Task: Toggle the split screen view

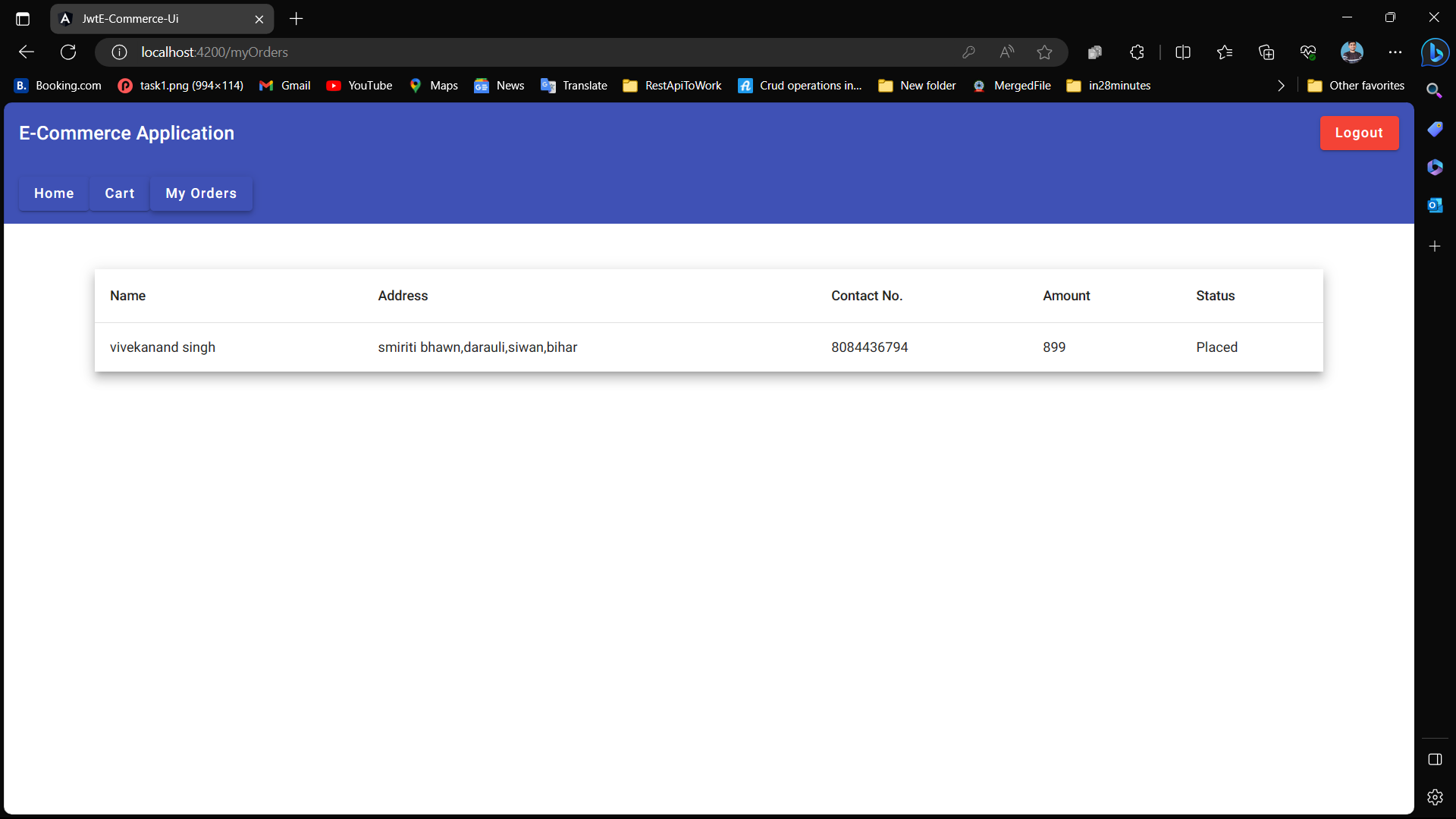Action: click(x=1183, y=52)
